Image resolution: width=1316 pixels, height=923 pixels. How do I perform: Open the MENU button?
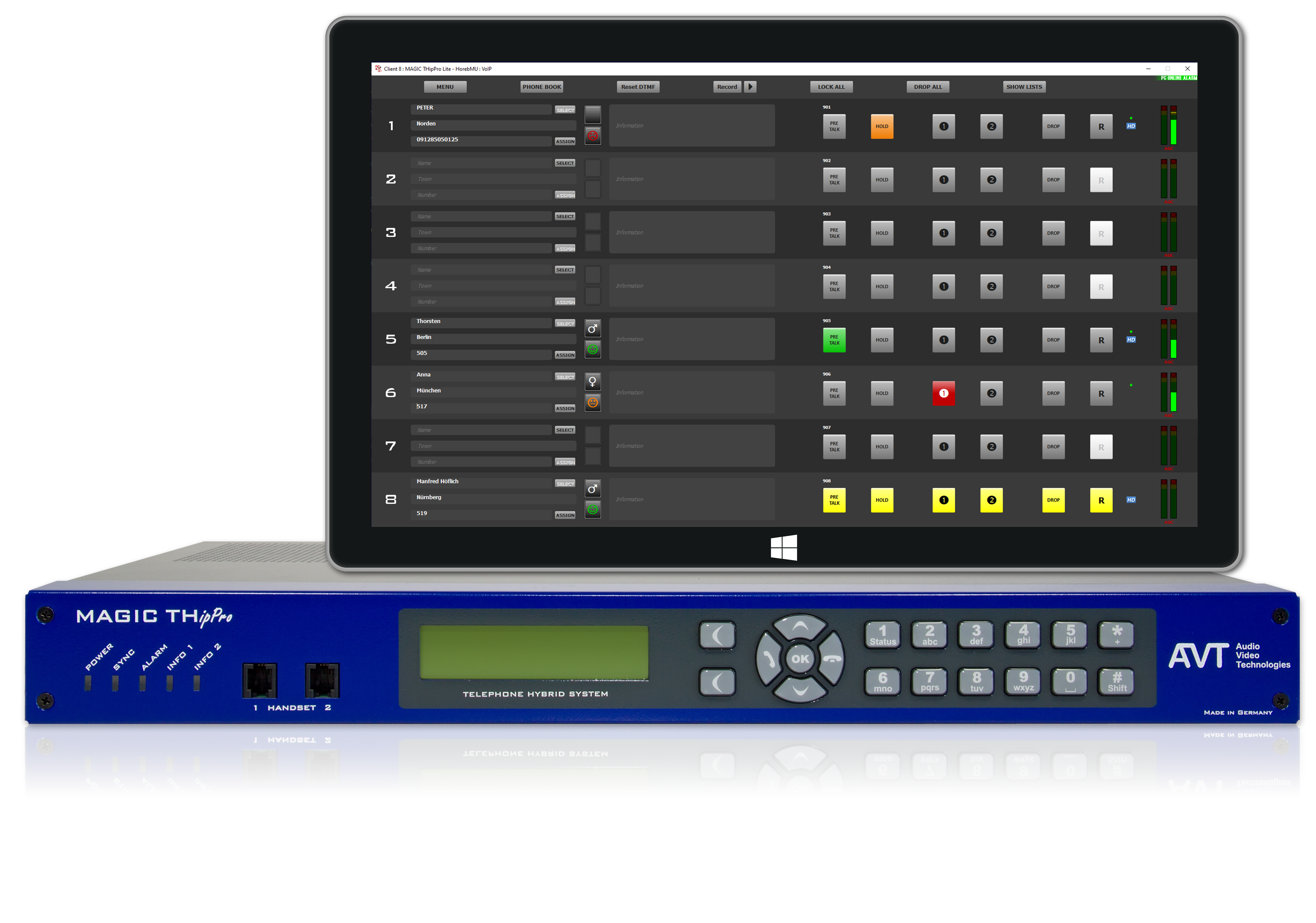click(x=445, y=87)
